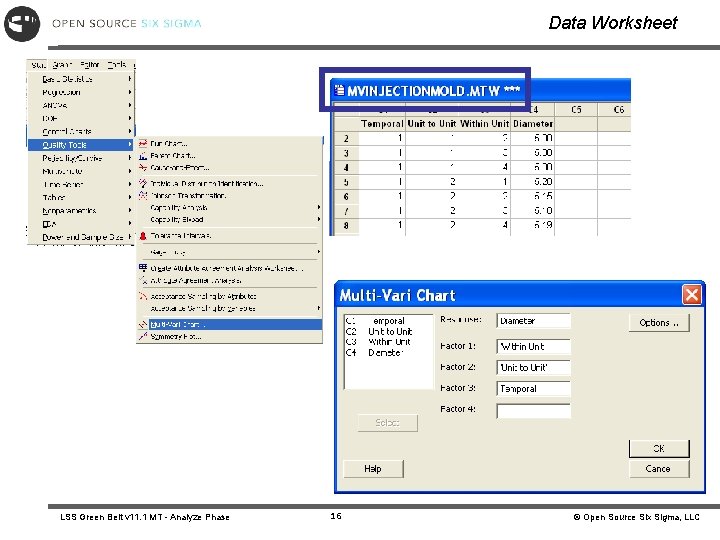This screenshot has height=540, width=720.
Task: Click the row 5 header in the worksheet
Action: point(346,182)
